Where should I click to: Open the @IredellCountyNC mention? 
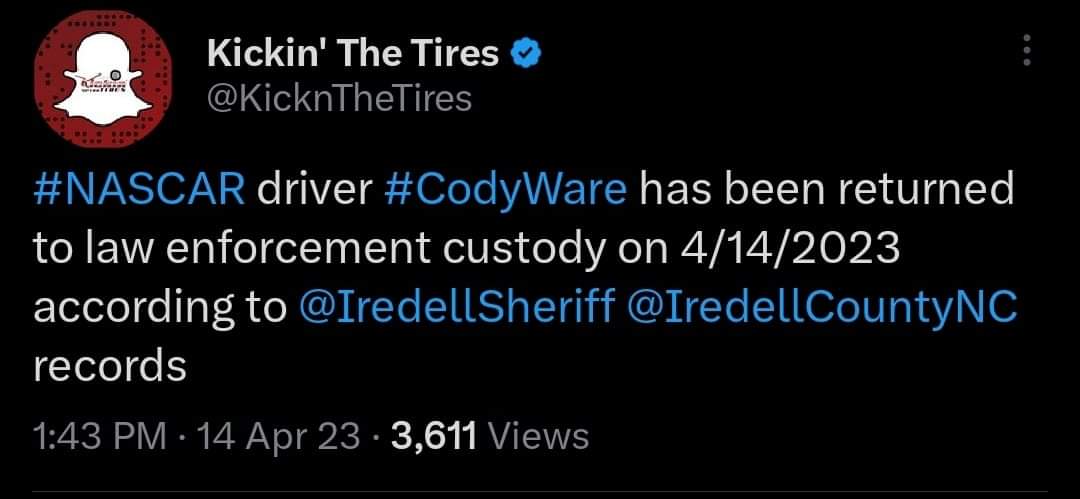(822, 308)
